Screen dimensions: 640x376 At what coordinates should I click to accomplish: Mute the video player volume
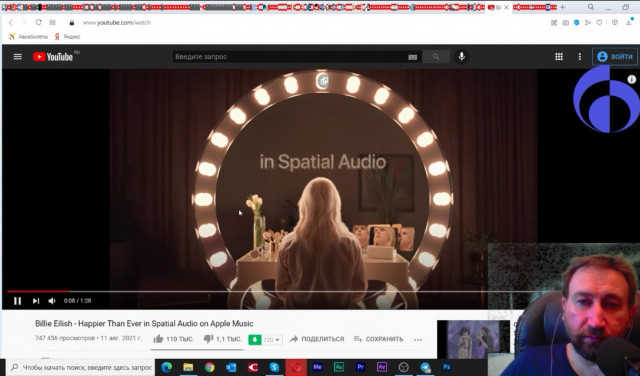pyautogui.click(x=52, y=301)
